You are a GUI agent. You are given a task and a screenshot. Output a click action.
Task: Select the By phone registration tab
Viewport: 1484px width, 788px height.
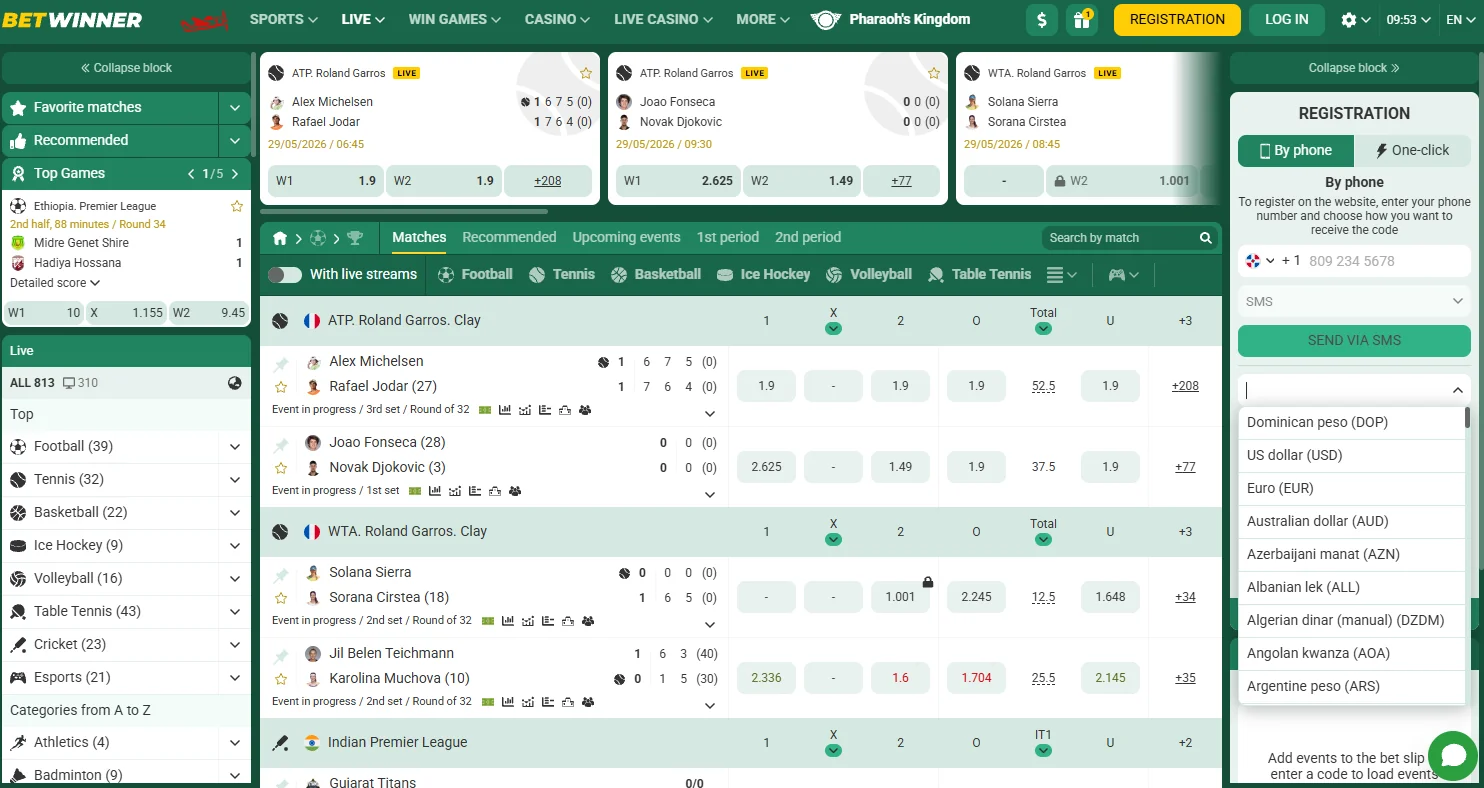(1296, 150)
